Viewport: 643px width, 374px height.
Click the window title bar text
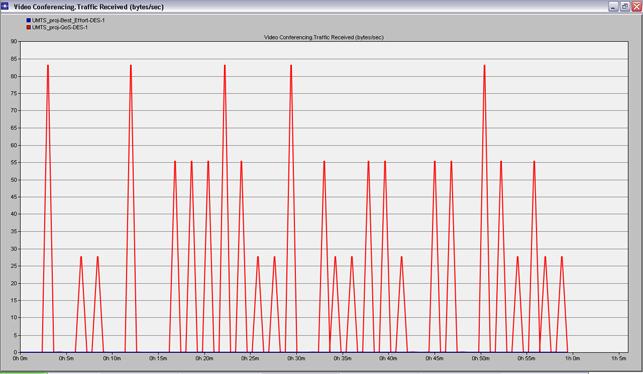click(89, 7)
